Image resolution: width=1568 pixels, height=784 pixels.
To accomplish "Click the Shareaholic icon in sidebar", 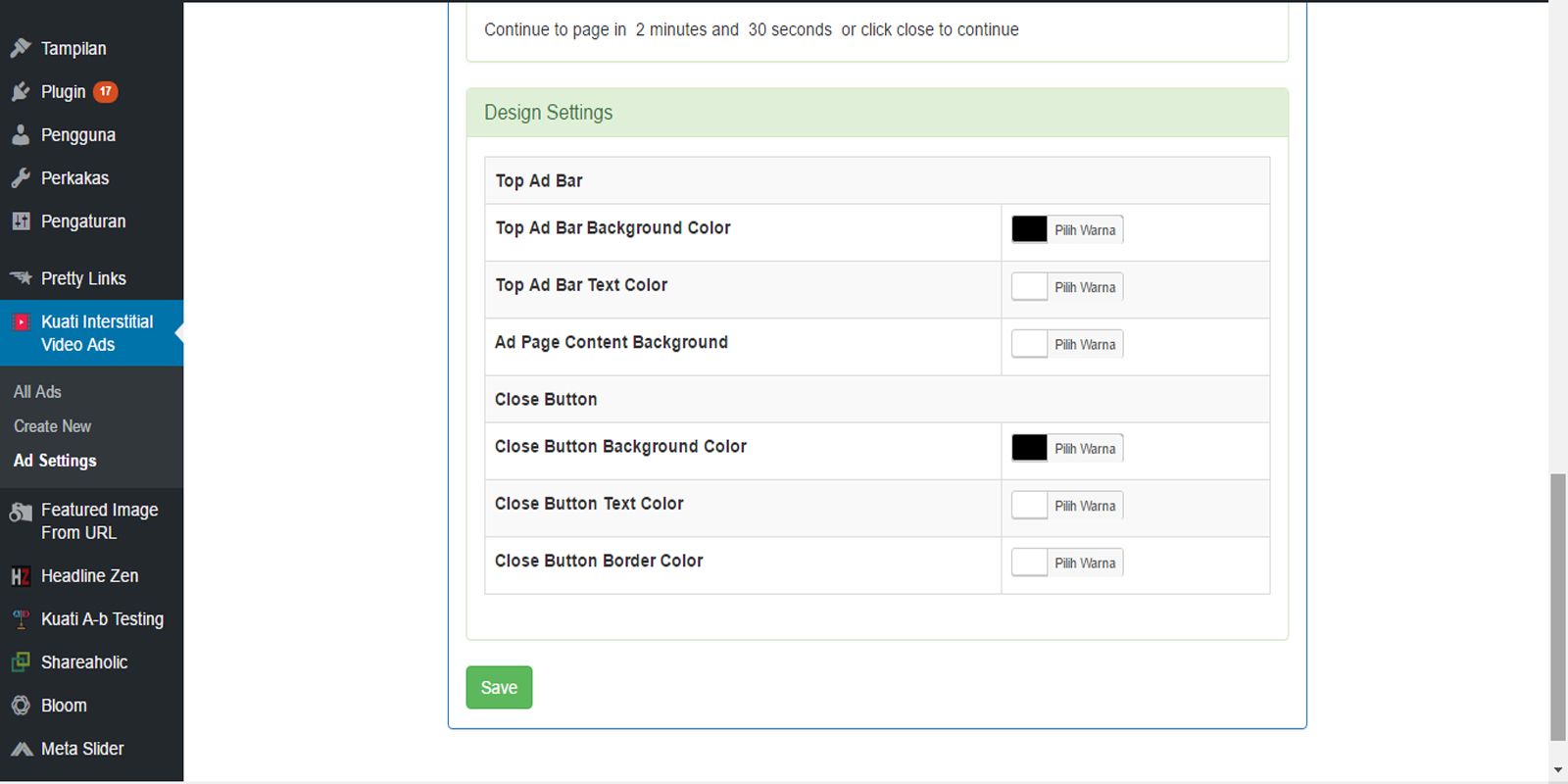I will [x=21, y=662].
